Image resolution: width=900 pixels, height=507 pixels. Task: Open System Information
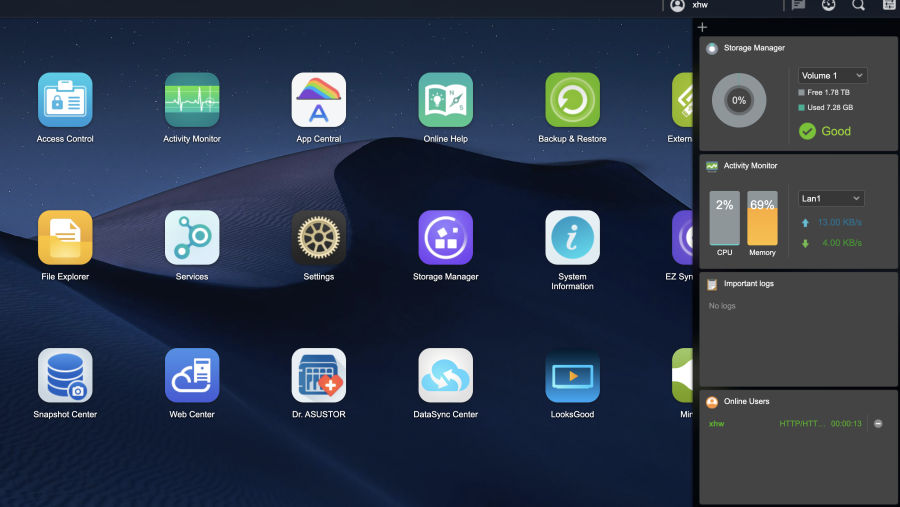coord(572,238)
